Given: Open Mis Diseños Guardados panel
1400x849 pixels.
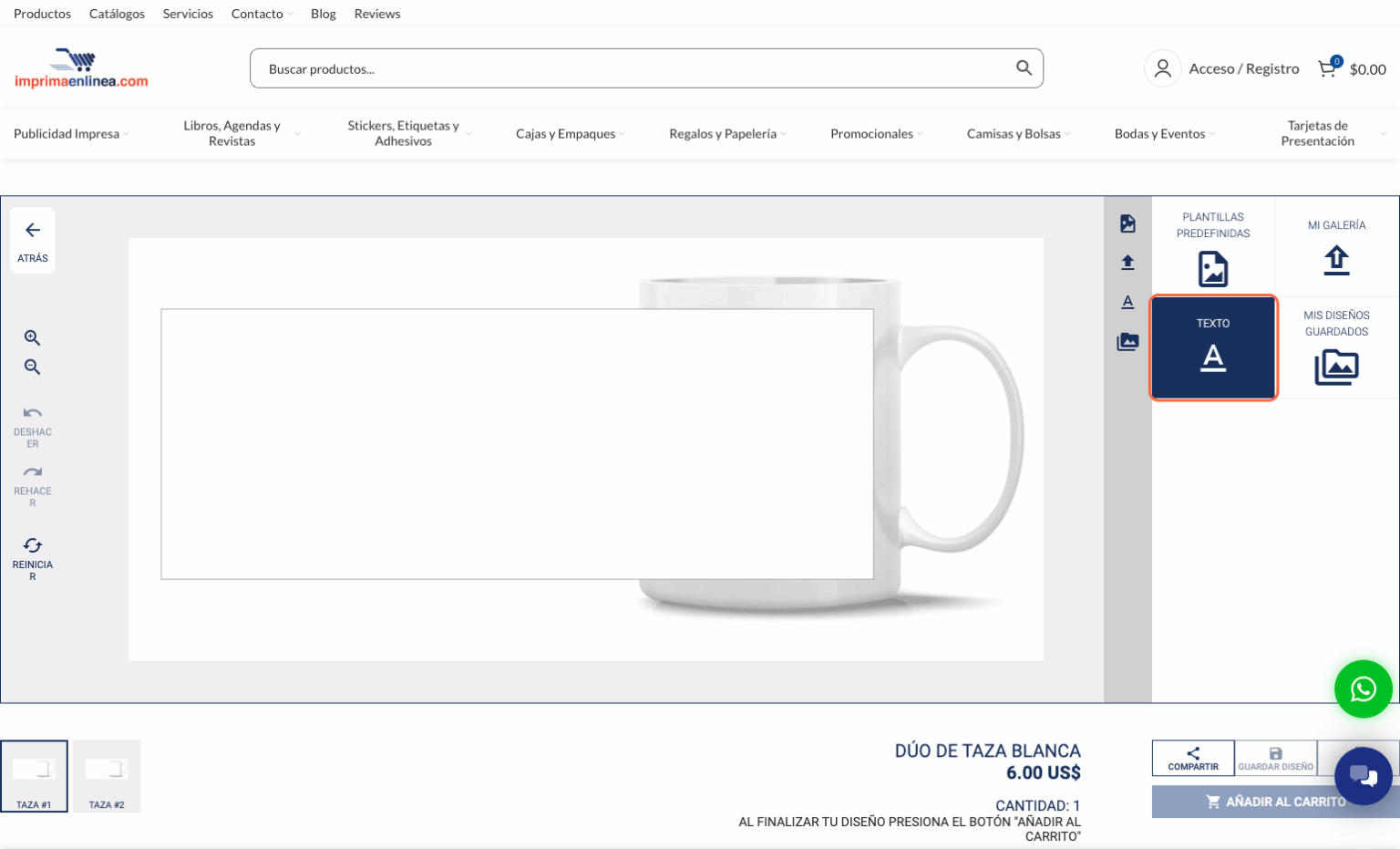Looking at the screenshot, I should (x=1336, y=347).
